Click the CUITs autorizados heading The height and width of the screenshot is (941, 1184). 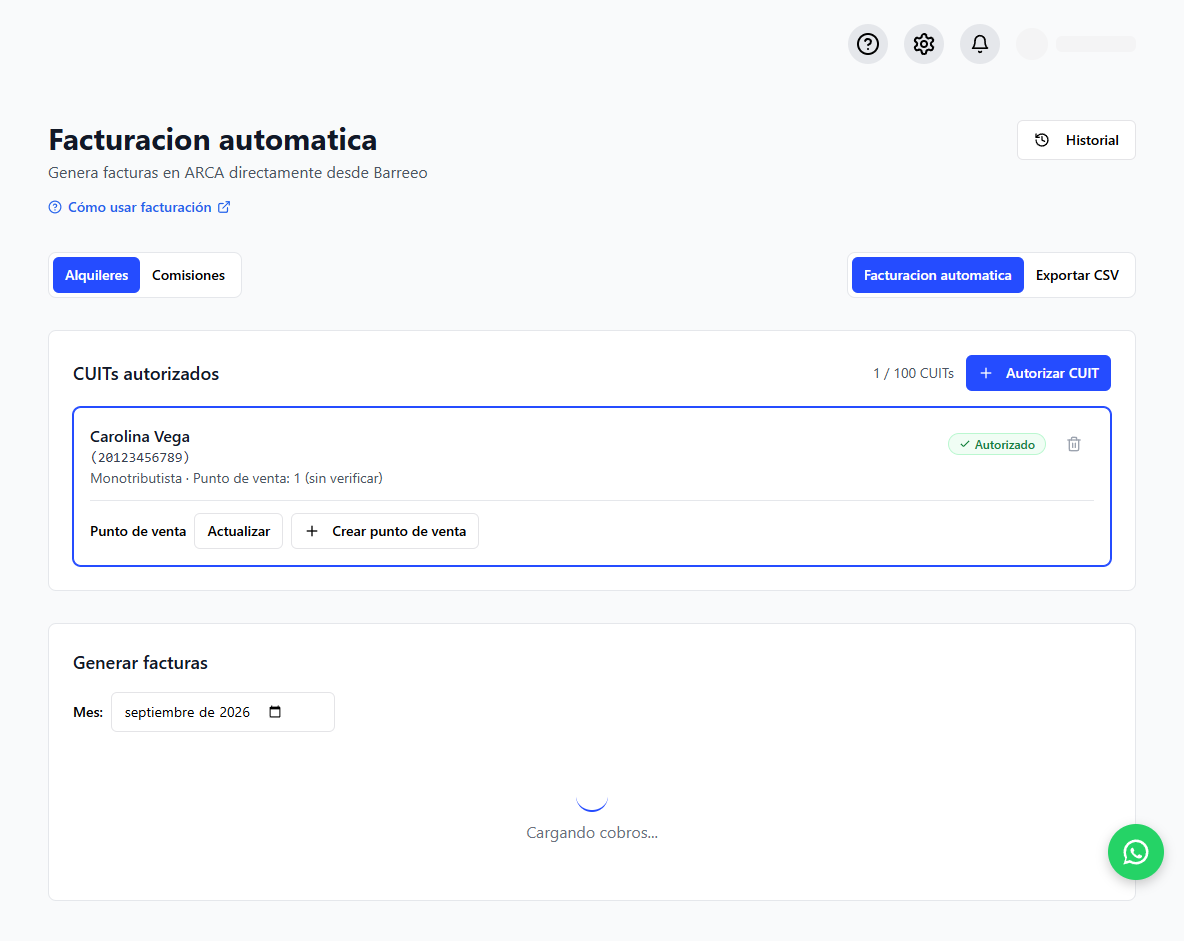(x=146, y=374)
